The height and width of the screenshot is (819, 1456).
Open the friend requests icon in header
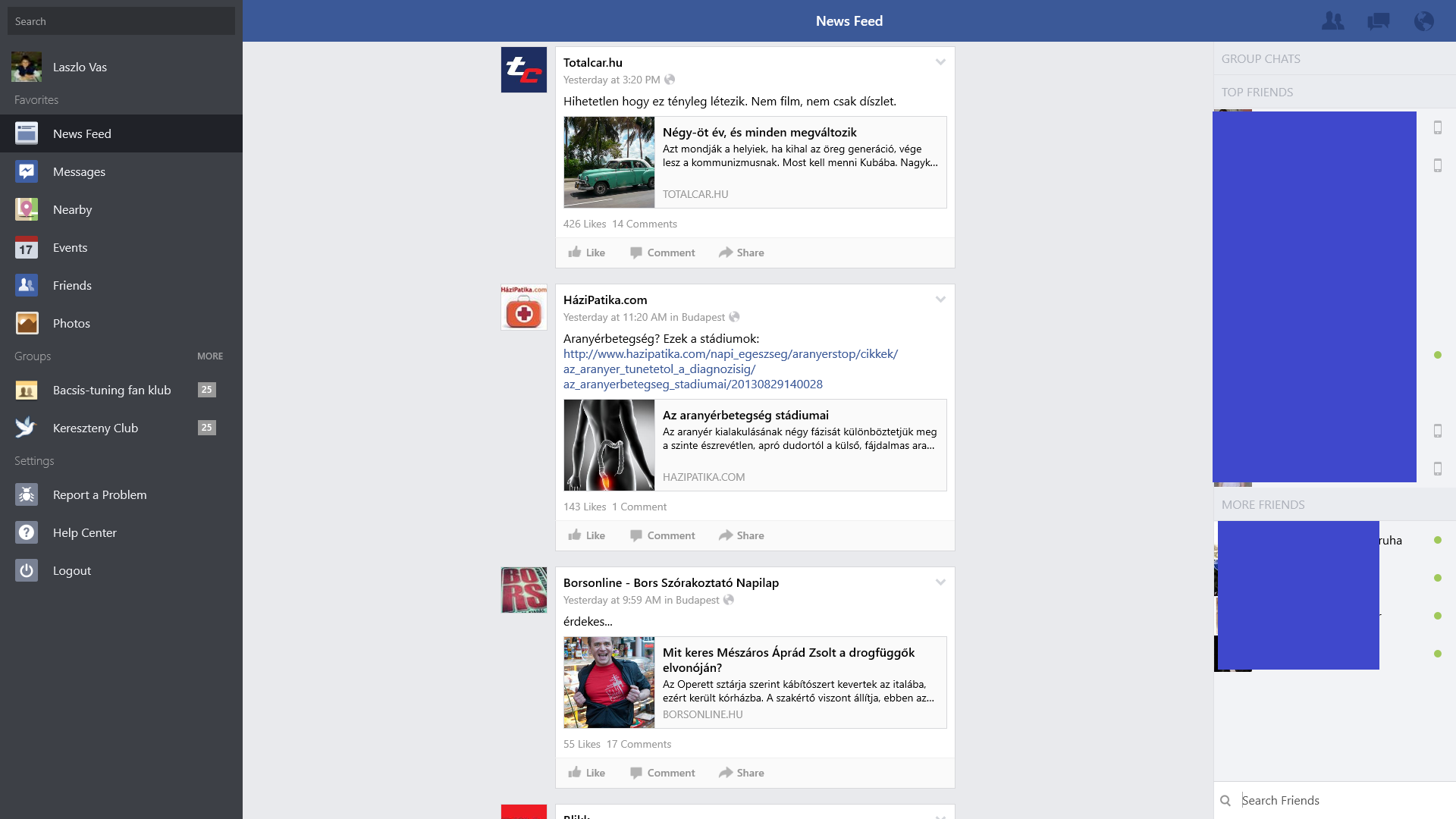pyautogui.click(x=1332, y=21)
